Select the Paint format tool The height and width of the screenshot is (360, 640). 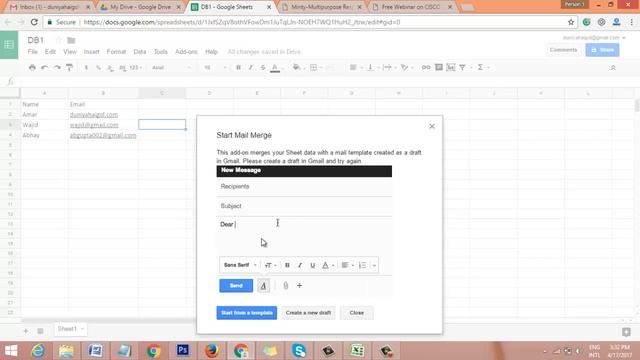(69, 67)
